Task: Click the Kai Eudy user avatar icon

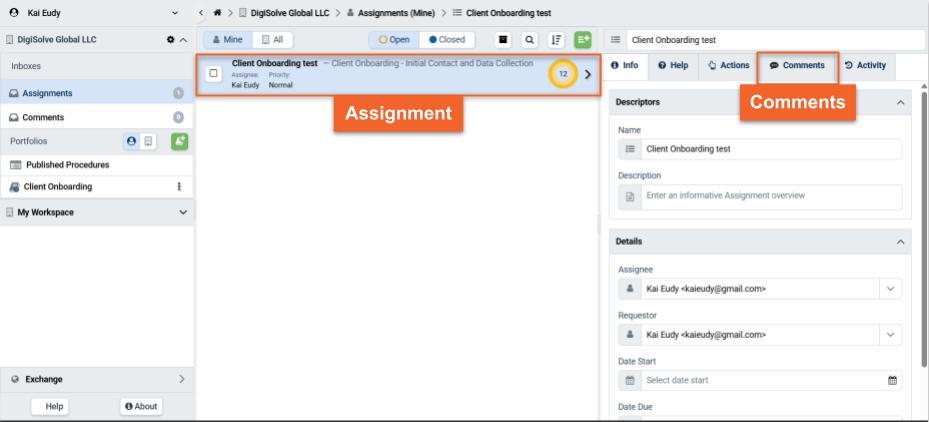Action: pyautogui.click(x=14, y=12)
